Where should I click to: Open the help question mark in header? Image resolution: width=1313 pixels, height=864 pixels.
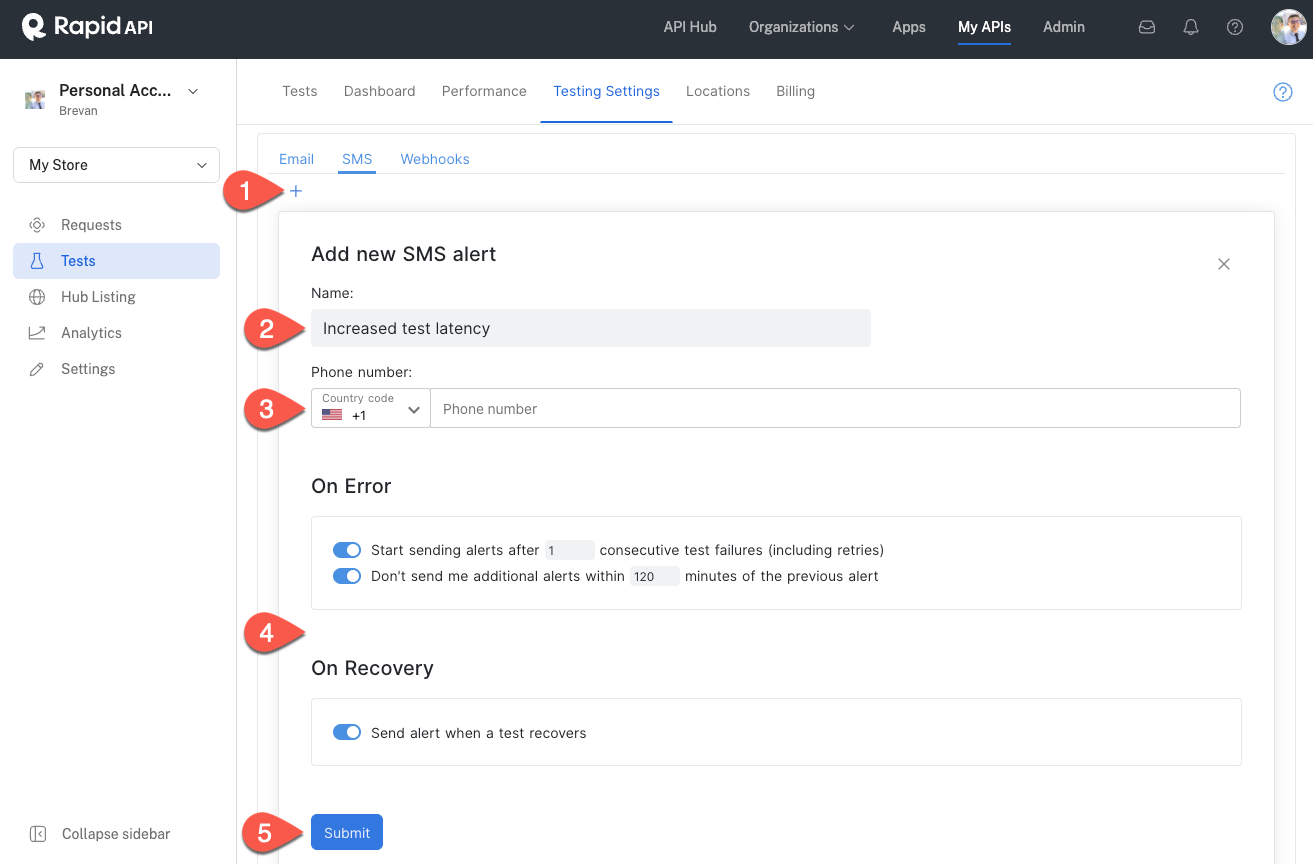(1235, 28)
